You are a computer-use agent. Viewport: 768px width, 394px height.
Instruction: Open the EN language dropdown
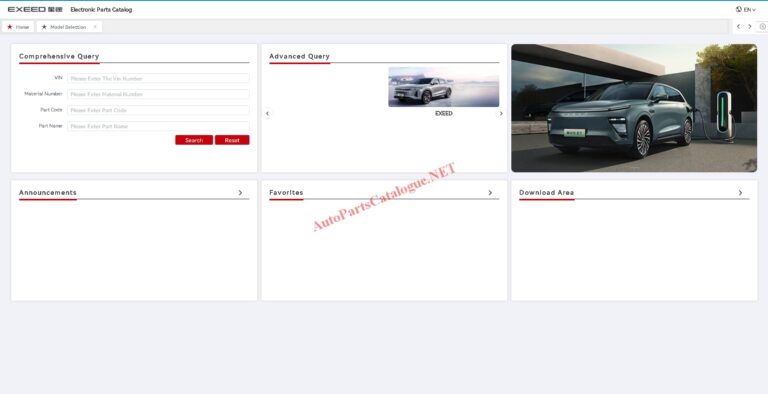[x=745, y=9]
